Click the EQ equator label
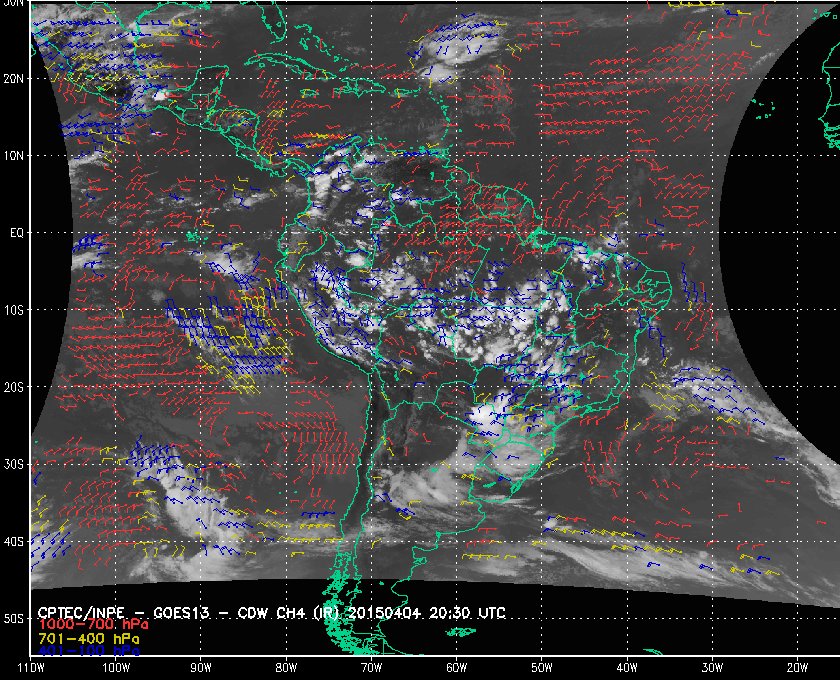The image size is (840, 680). point(17,233)
